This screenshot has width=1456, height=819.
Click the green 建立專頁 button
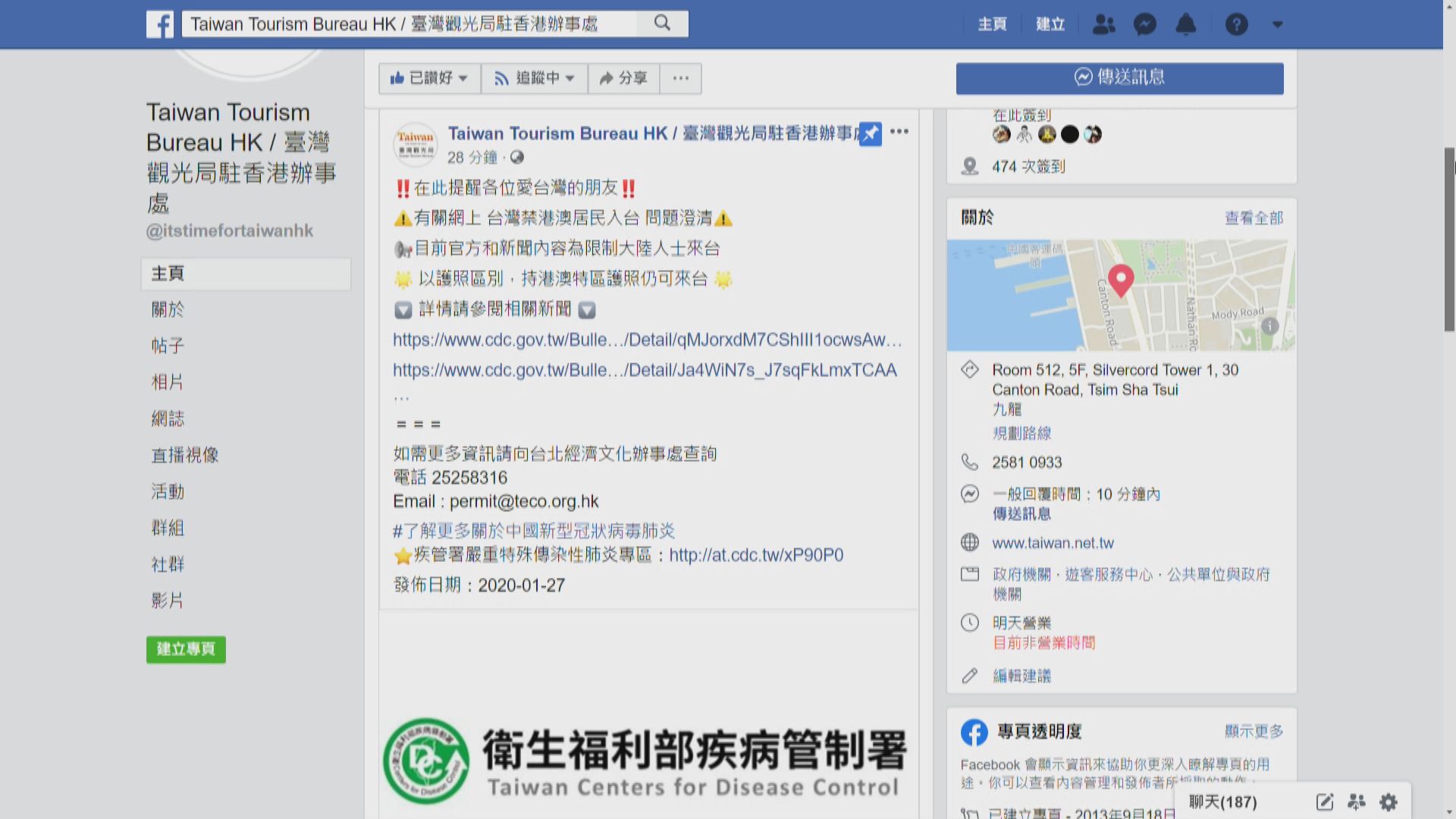186,649
